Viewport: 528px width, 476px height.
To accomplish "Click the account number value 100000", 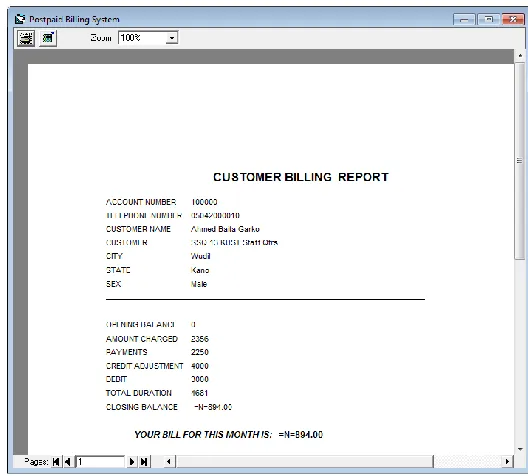I will pyautogui.click(x=204, y=202).
